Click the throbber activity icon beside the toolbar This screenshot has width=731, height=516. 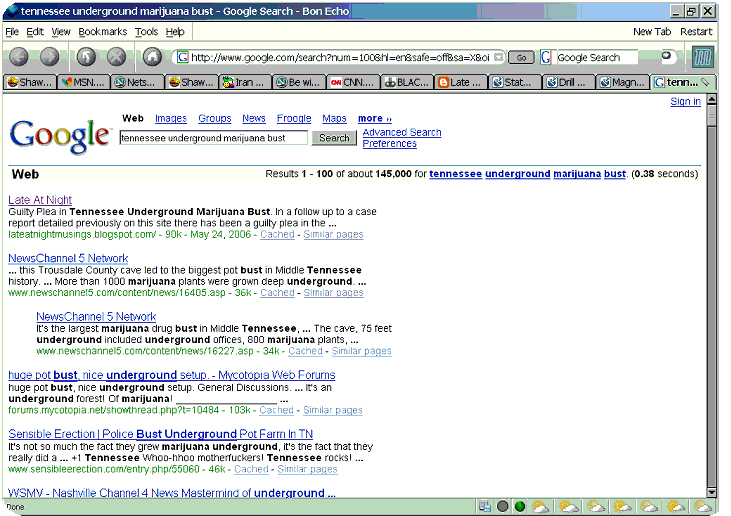click(x=703, y=57)
